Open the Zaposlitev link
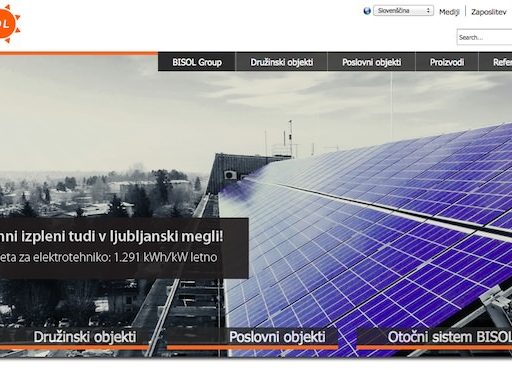 488,12
